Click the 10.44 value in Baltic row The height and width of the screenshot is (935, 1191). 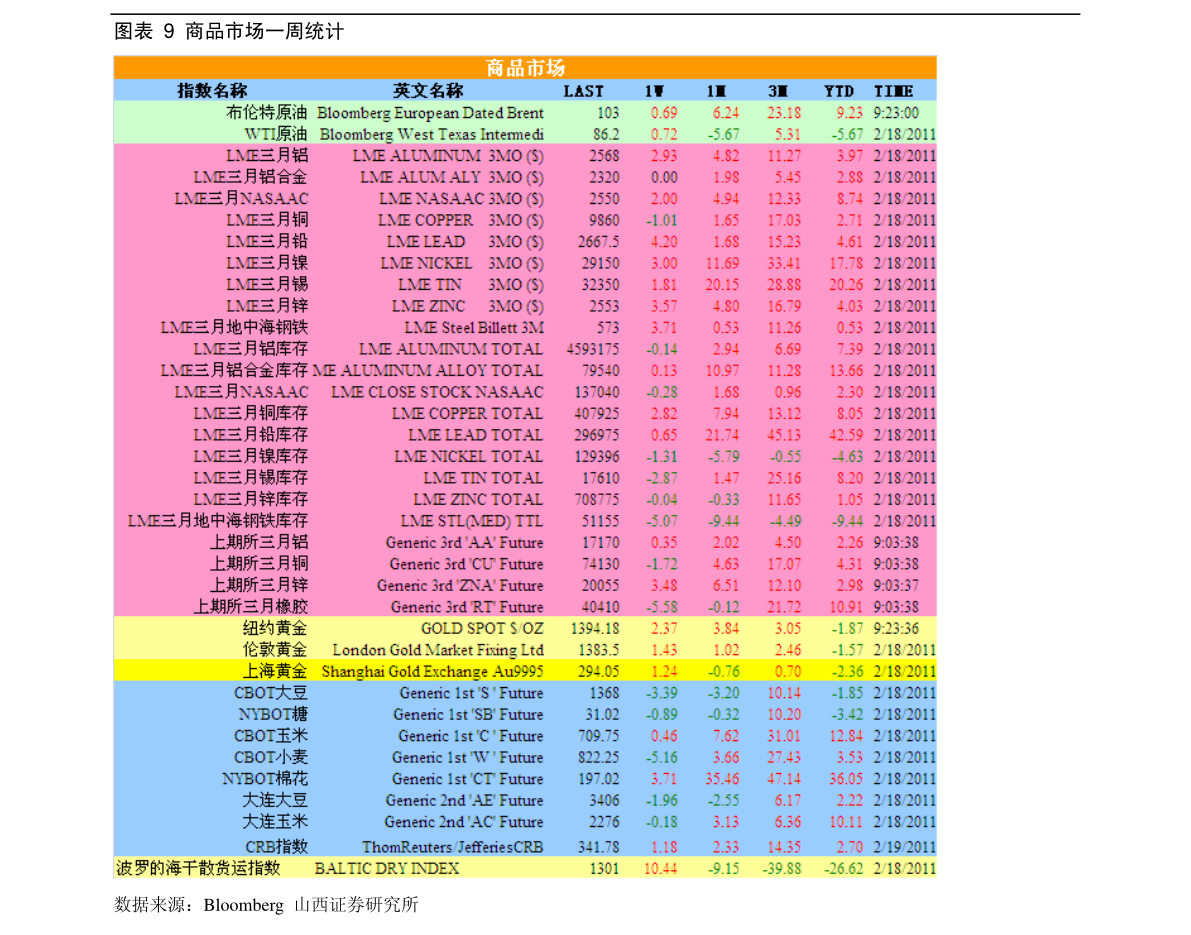660,868
